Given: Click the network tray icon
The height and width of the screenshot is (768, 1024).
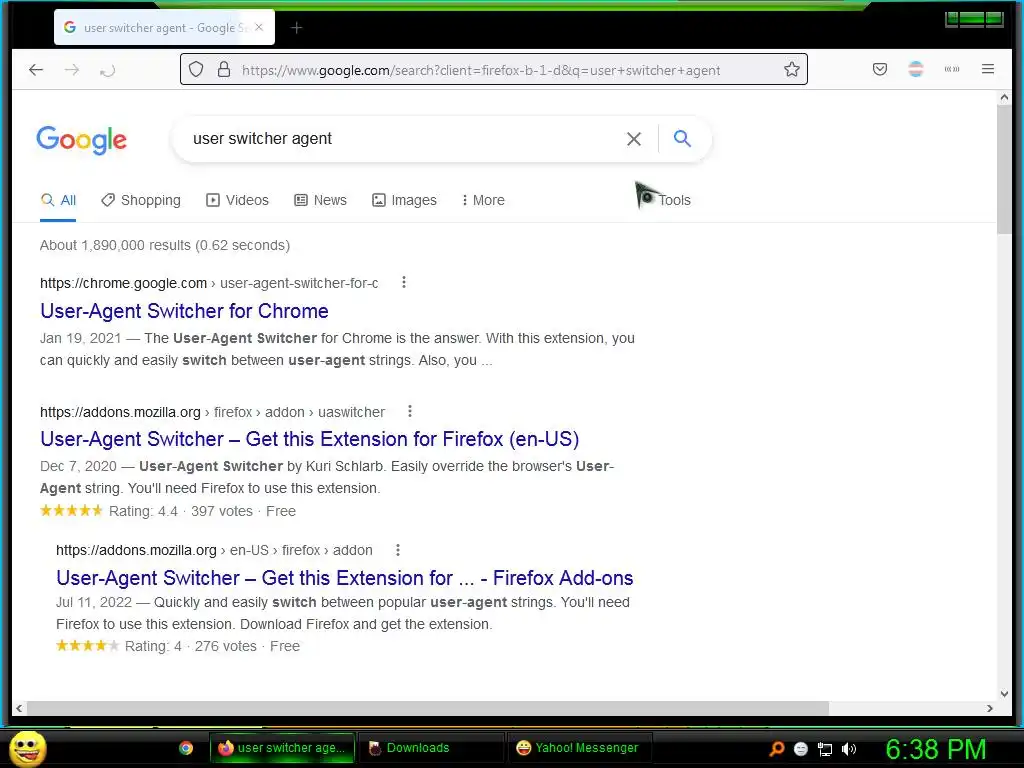Looking at the screenshot, I should (825, 749).
